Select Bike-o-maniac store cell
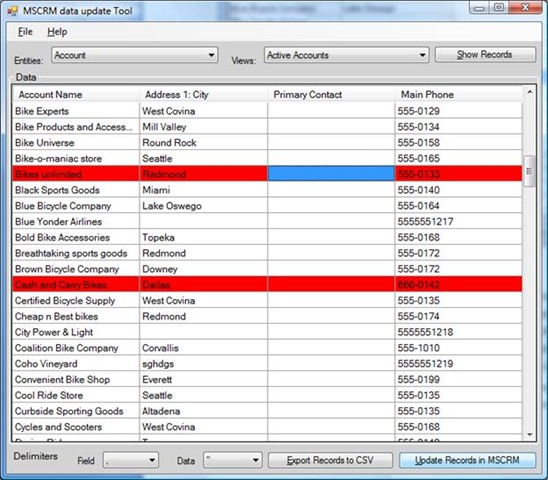The width and height of the screenshot is (548, 480). (x=76, y=158)
